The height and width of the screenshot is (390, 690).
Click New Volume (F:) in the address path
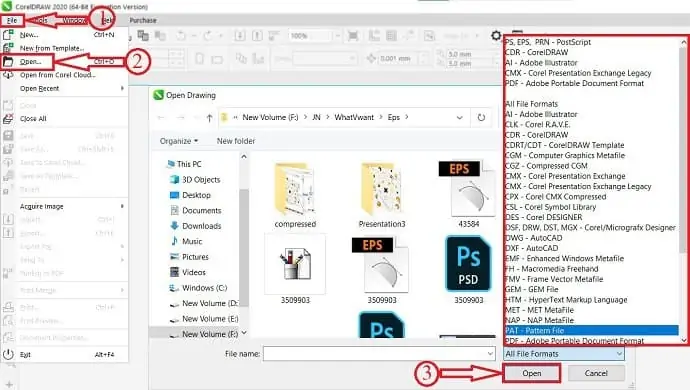[x=270, y=117]
